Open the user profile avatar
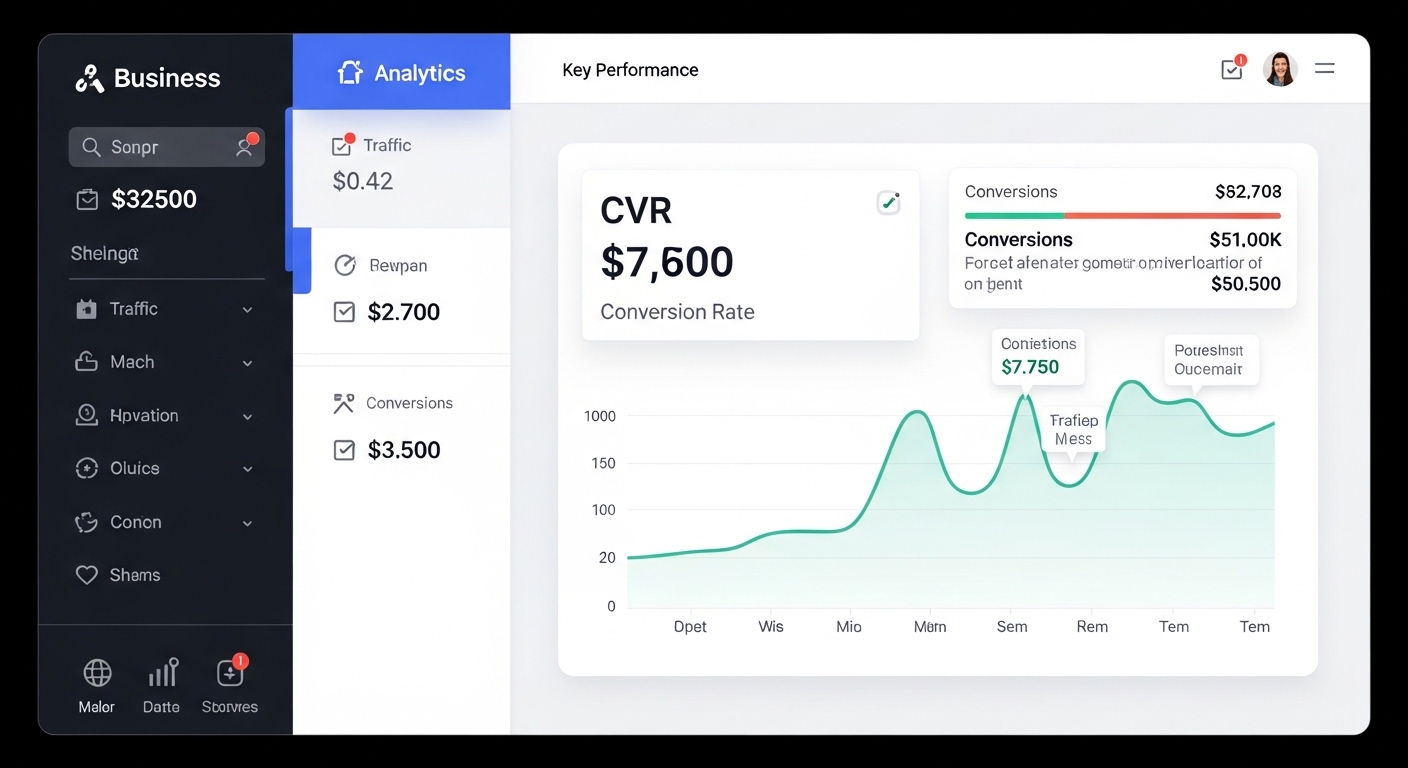This screenshot has width=1408, height=768. (1279, 69)
